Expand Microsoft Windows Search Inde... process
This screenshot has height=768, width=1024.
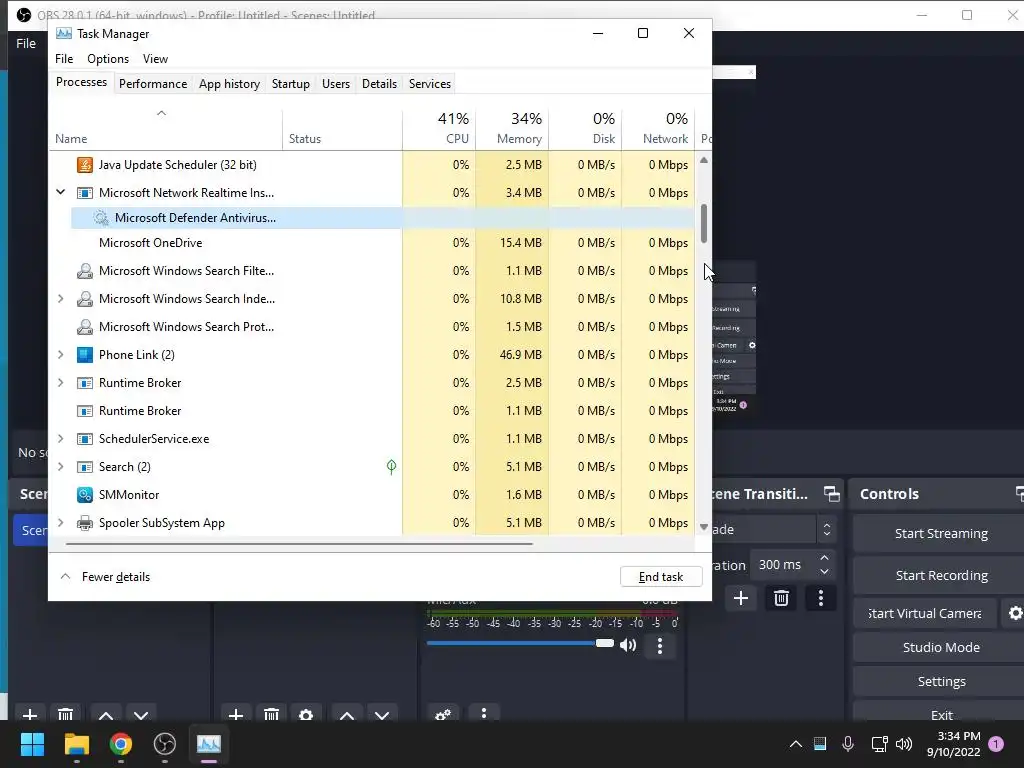coord(61,298)
